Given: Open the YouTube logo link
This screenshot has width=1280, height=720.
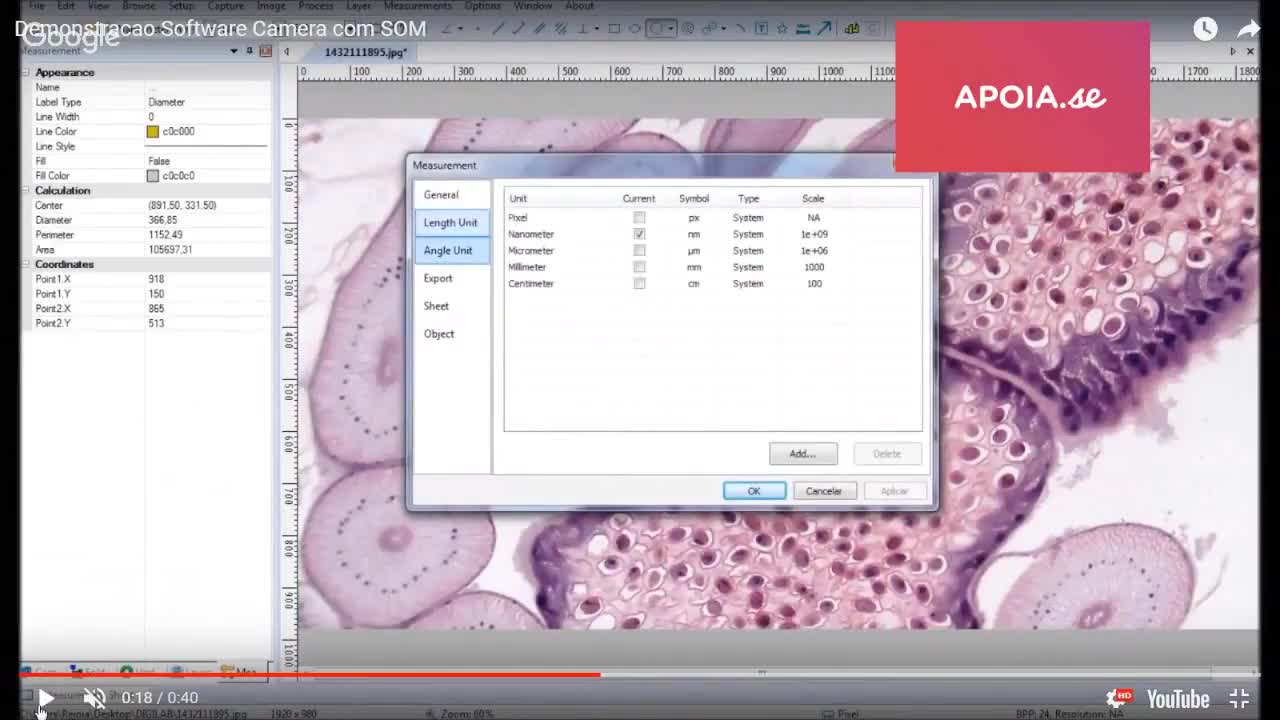Looking at the screenshot, I should pyautogui.click(x=1176, y=698).
